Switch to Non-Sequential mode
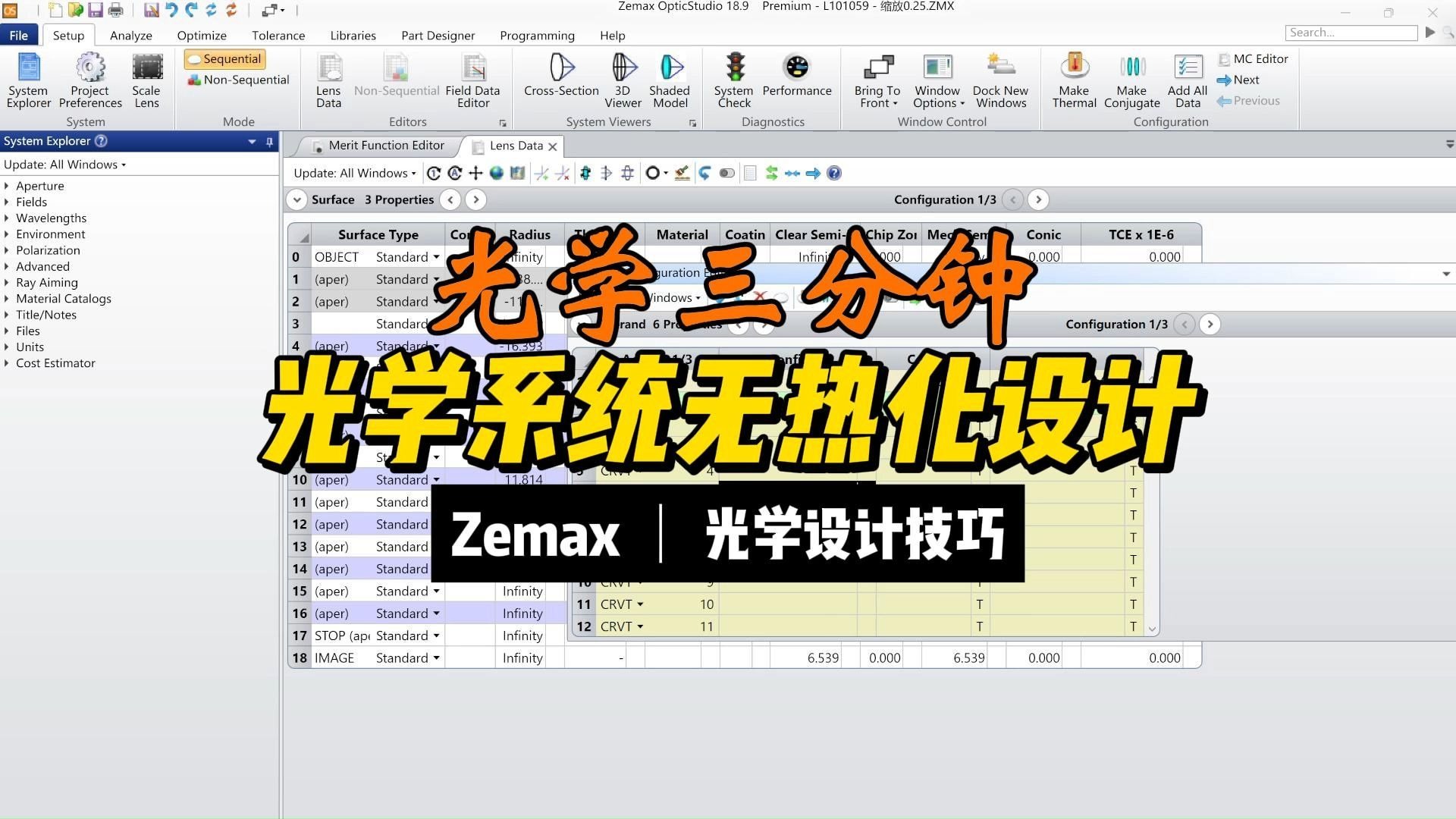This screenshot has height=819, width=1456. 237,79
